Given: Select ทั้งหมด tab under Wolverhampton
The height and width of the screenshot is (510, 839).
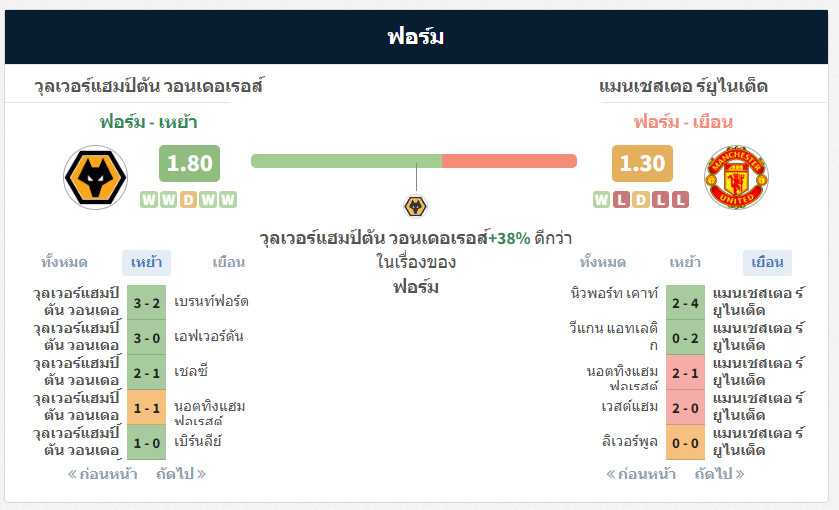Looking at the screenshot, I should click(x=64, y=263).
